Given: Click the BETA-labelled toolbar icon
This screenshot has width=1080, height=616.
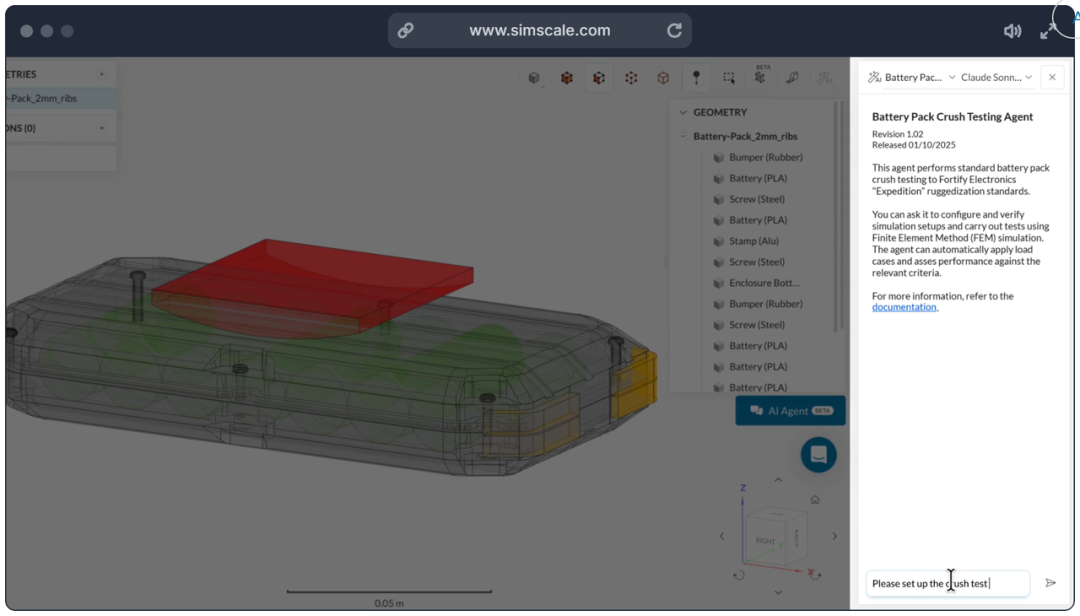Looking at the screenshot, I should tap(760, 76).
